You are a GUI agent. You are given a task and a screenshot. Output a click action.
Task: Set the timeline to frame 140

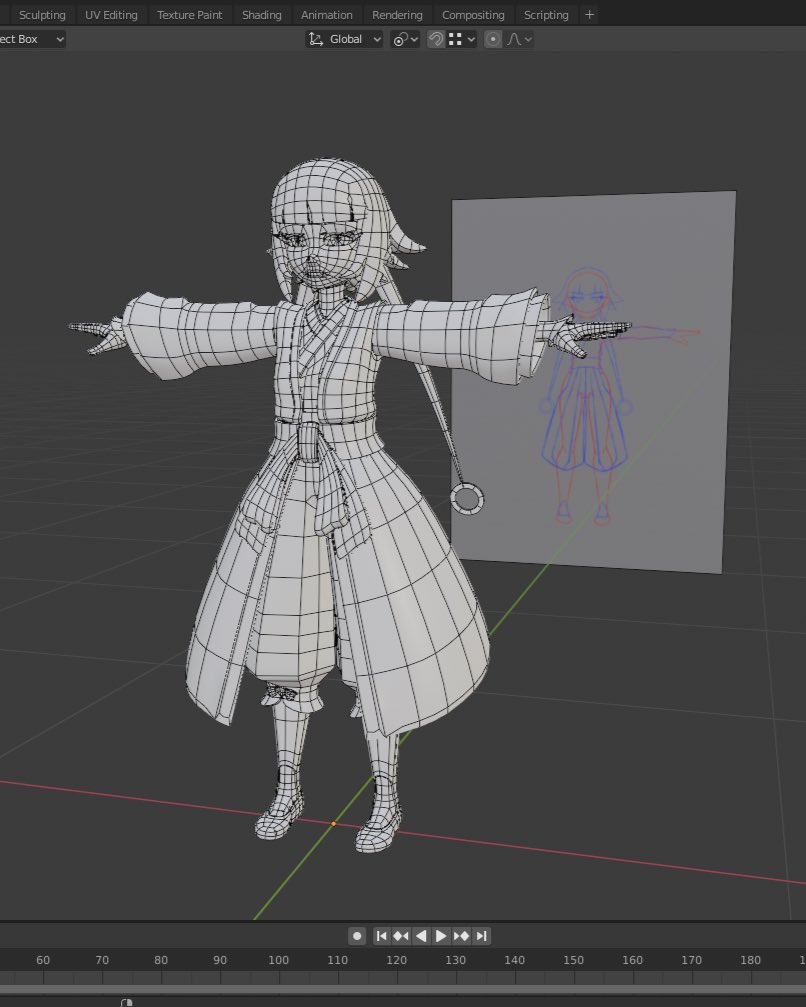click(514, 960)
